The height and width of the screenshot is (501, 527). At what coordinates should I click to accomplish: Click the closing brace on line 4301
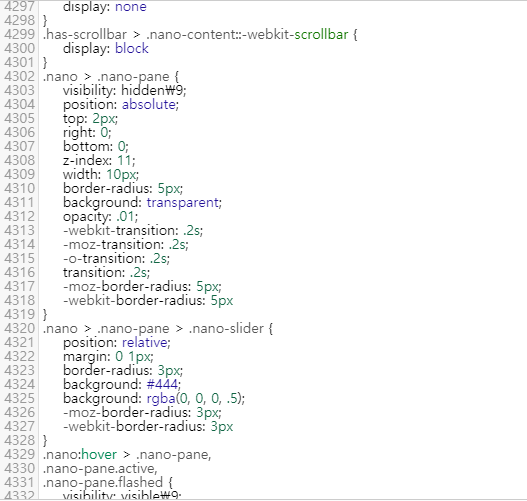pos(45,63)
